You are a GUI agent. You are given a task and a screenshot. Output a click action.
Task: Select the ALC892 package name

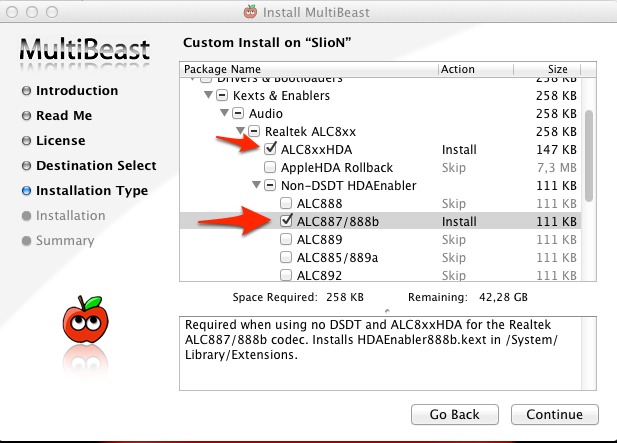(319, 275)
